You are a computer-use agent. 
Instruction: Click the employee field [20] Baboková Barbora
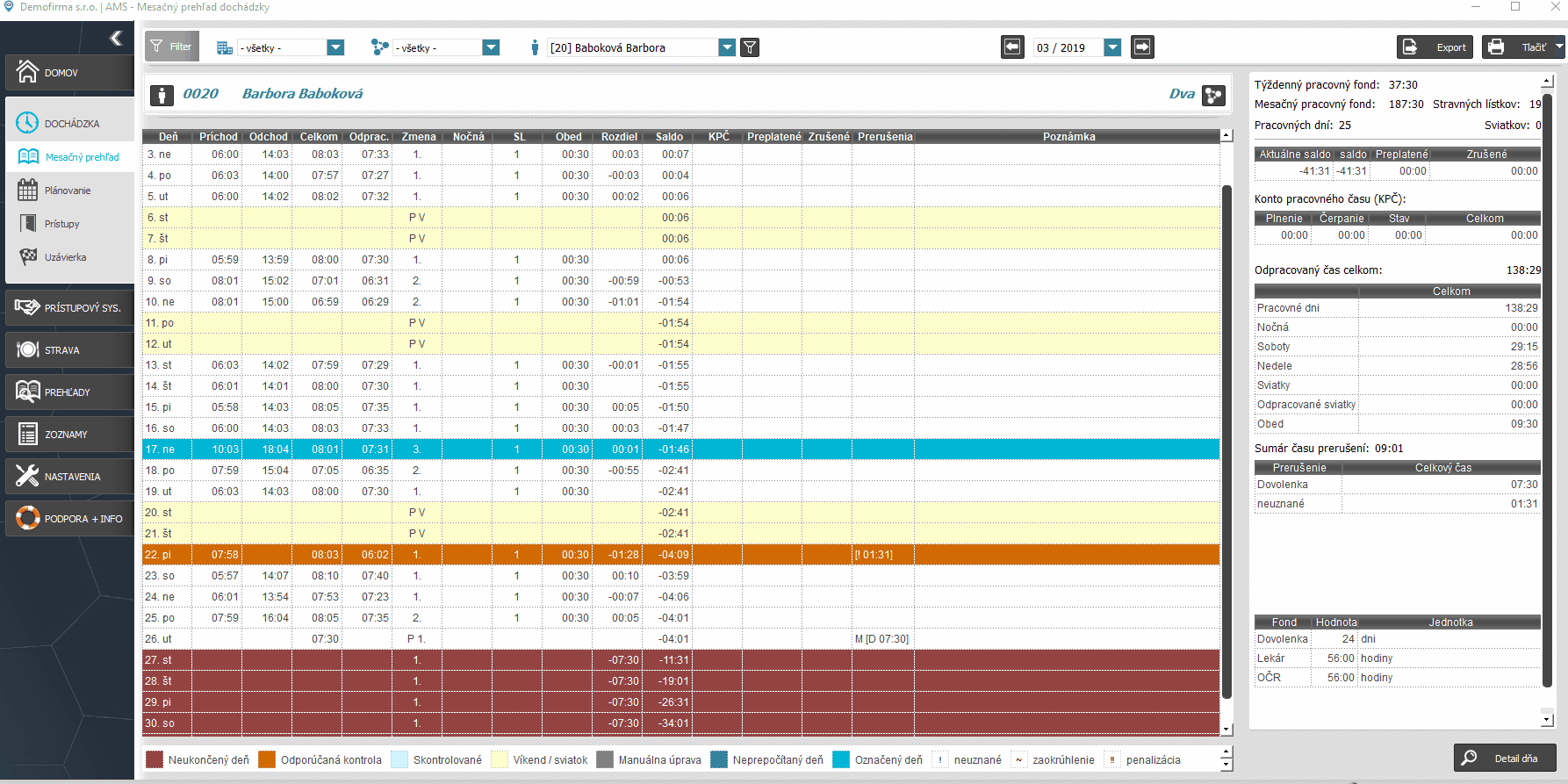coord(632,47)
